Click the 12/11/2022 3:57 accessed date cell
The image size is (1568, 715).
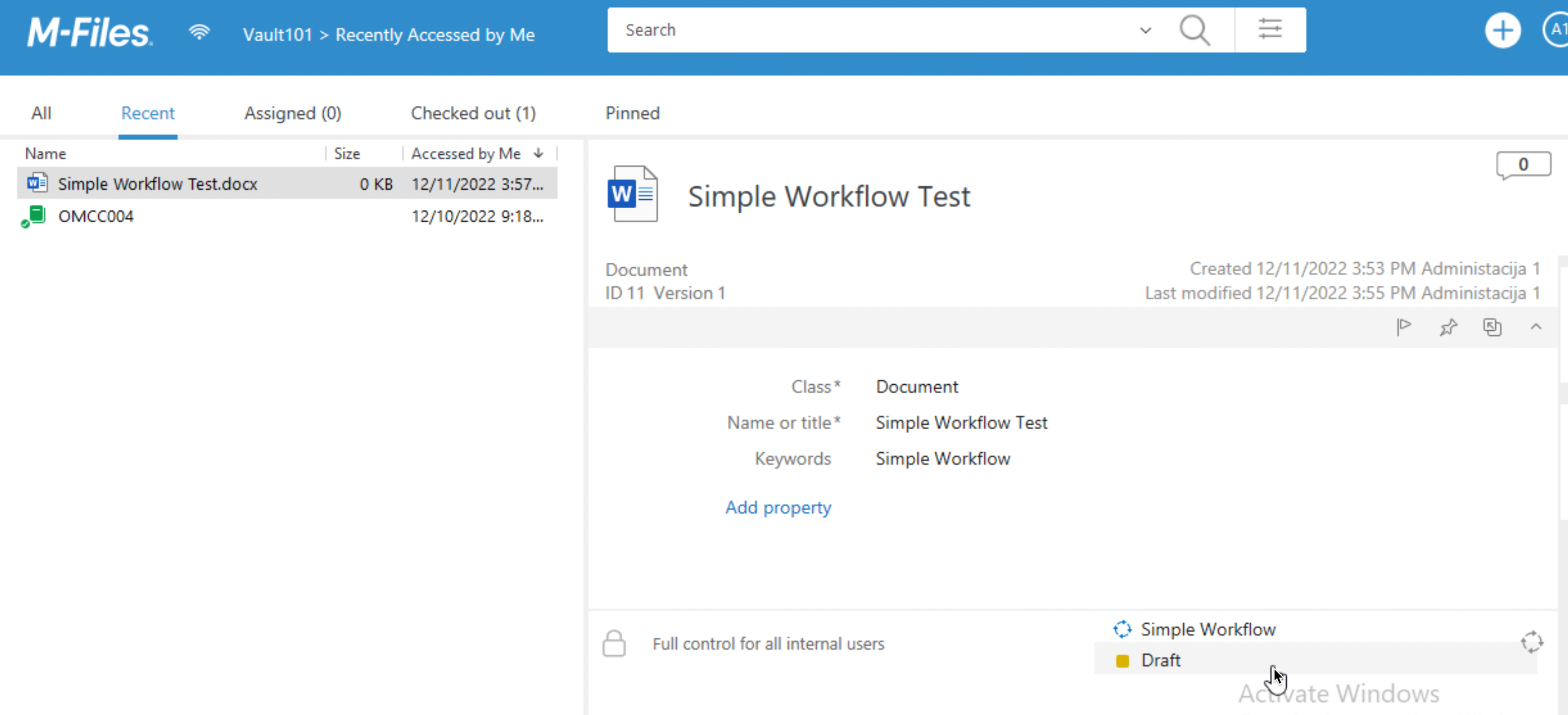pos(477,184)
